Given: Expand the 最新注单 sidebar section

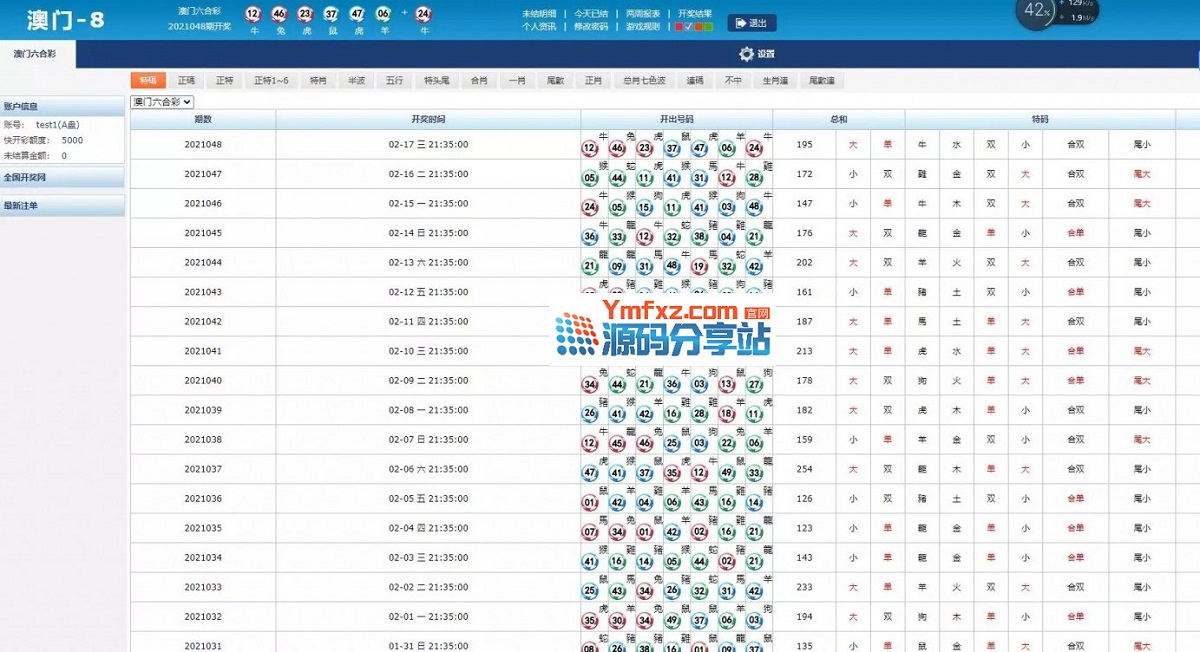Looking at the screenshot, I should pyautogui.click(x=62, y=206).
